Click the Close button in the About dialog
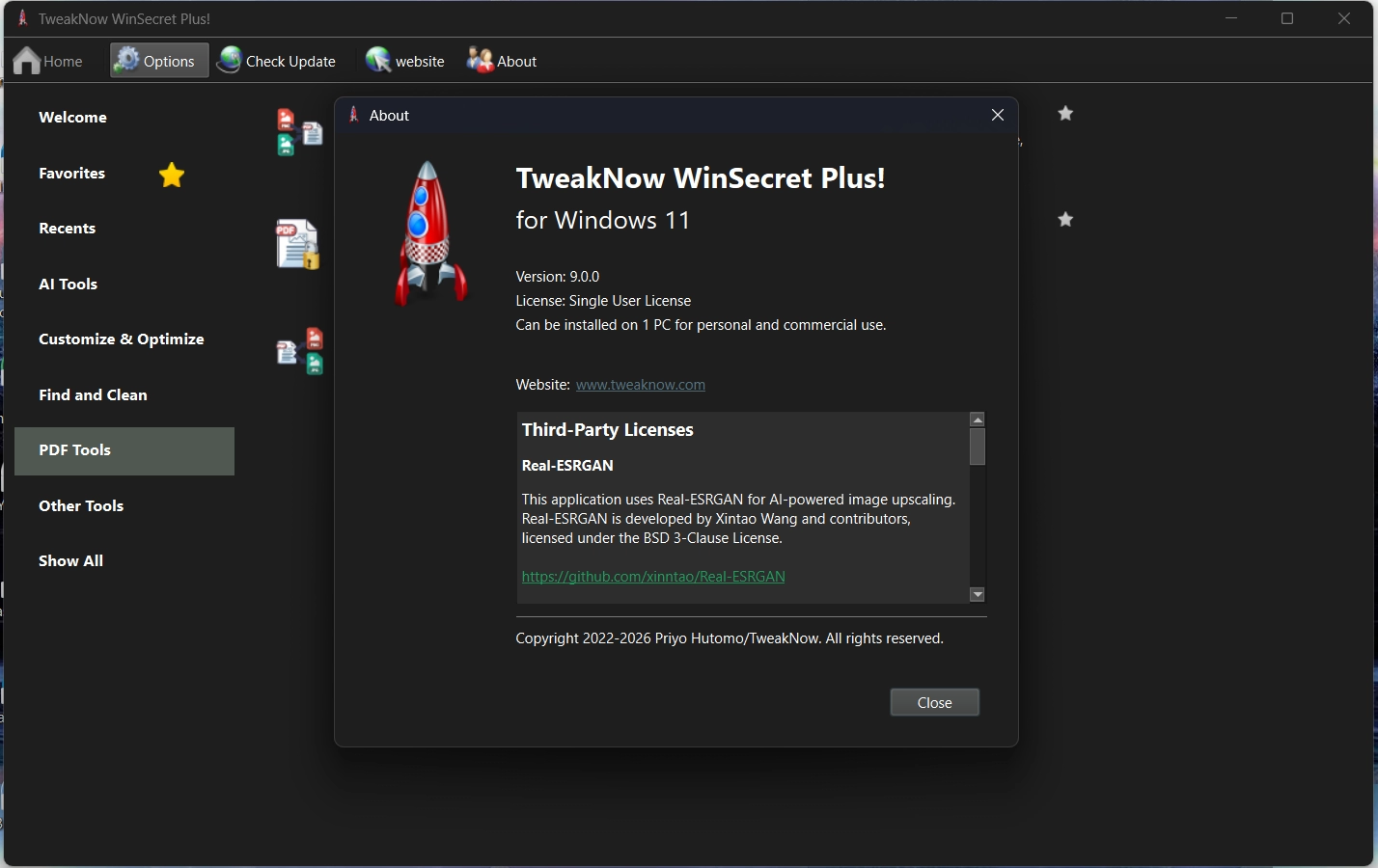This screenshot has height=868, width=1378. tap(934, 702)
